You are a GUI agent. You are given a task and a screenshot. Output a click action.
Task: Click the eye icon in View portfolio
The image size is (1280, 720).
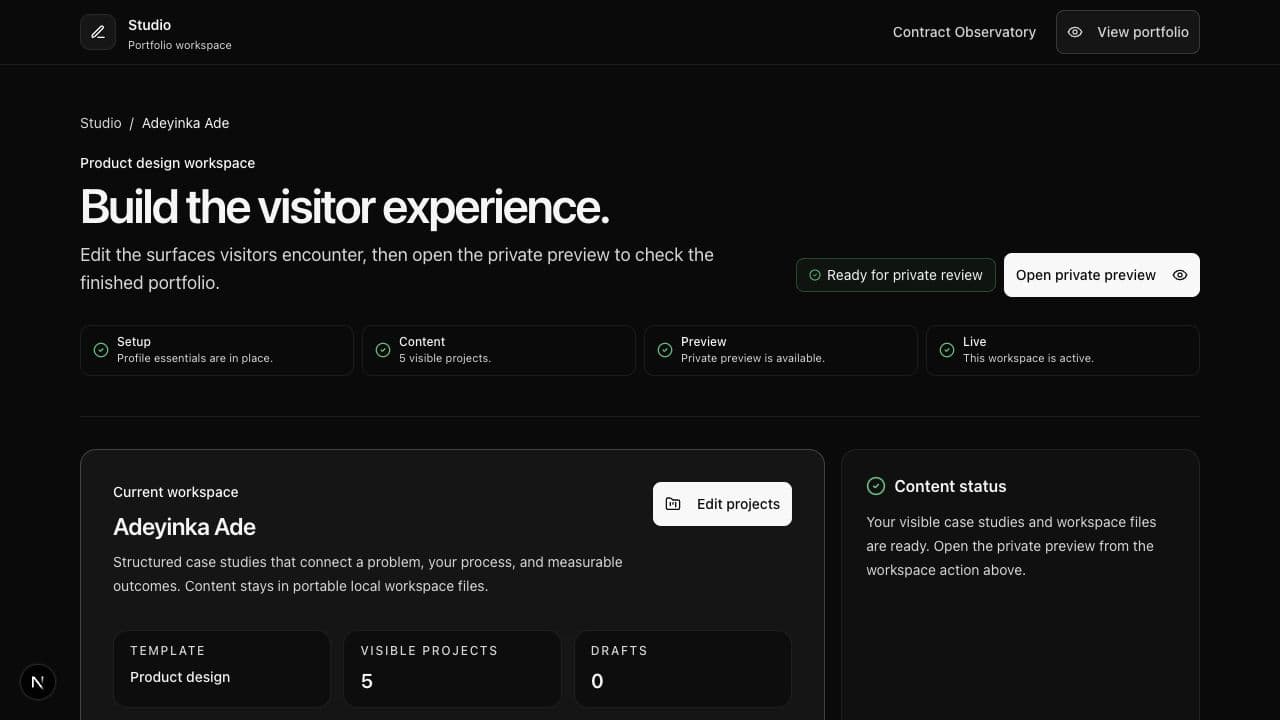pos(1075,32)
